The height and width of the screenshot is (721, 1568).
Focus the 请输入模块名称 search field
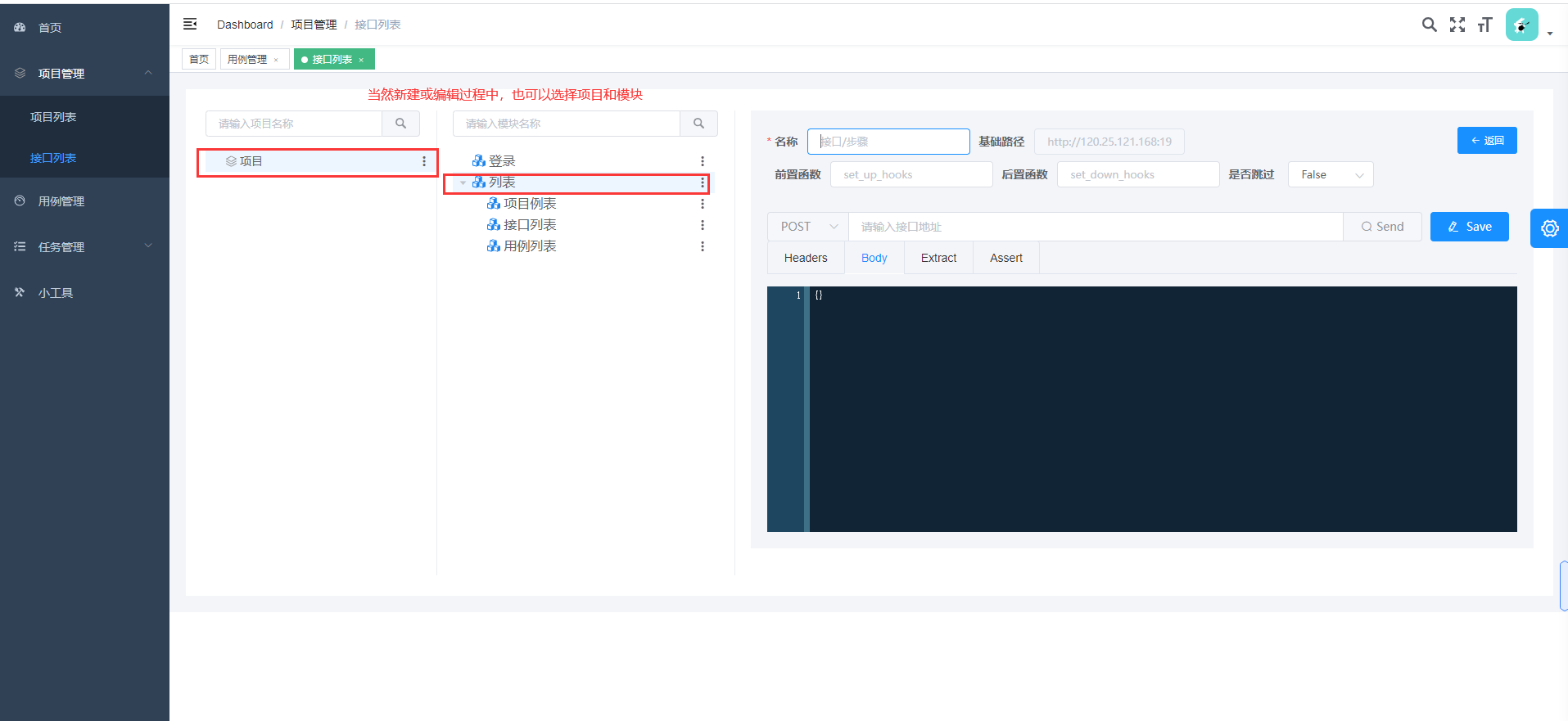point(567,124)
